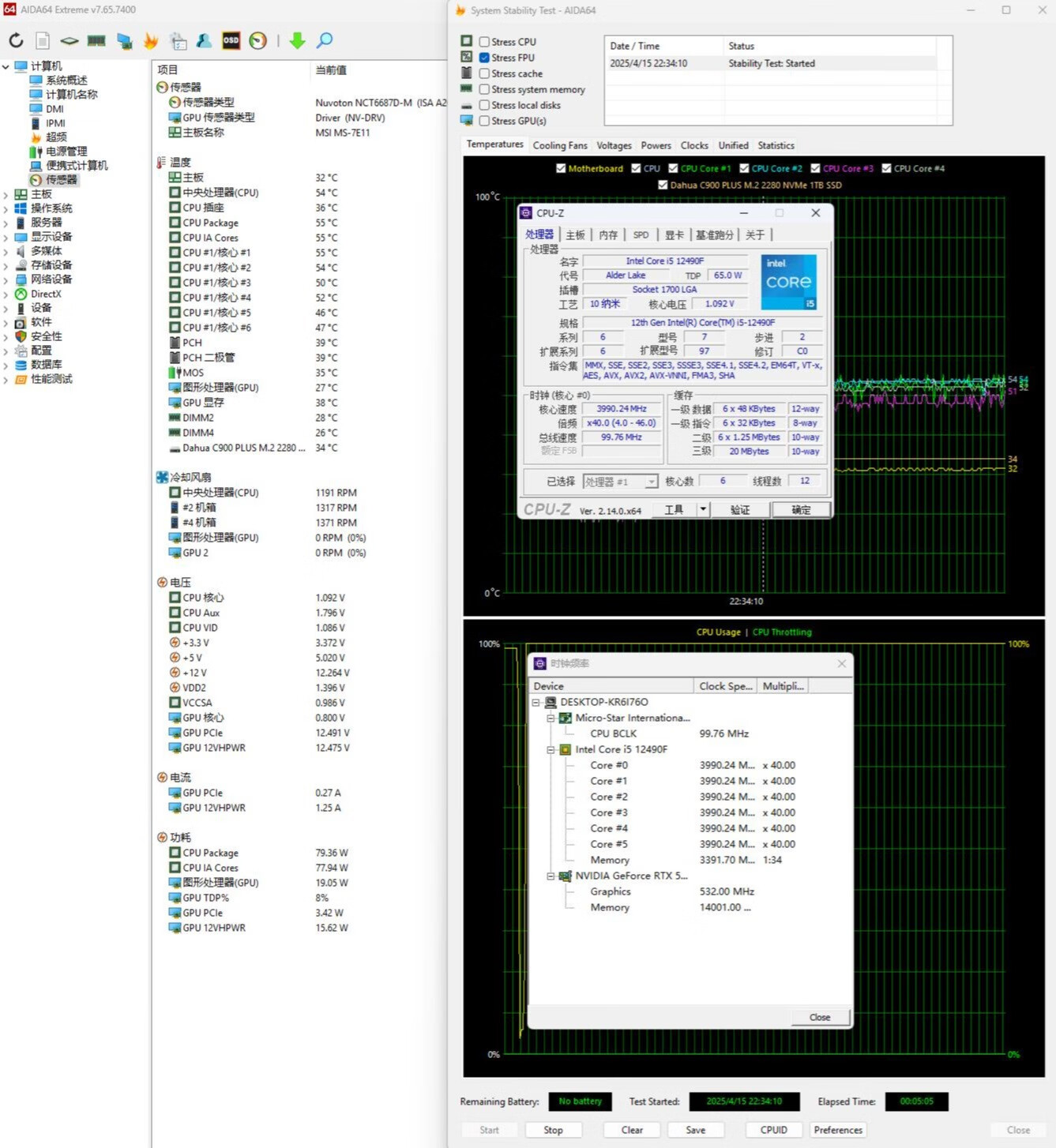This screenshot has height=1148, width=1056.
Task: Click the memory module benchmark toolbar icon
Action: point(96,40)
